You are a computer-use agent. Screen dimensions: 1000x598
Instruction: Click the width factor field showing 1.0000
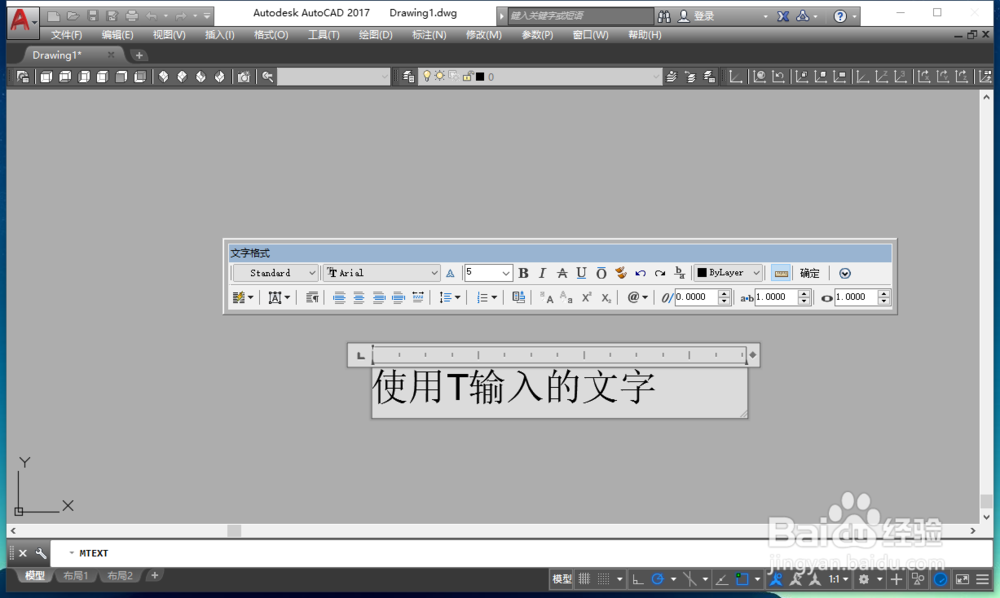pos(856,297)
